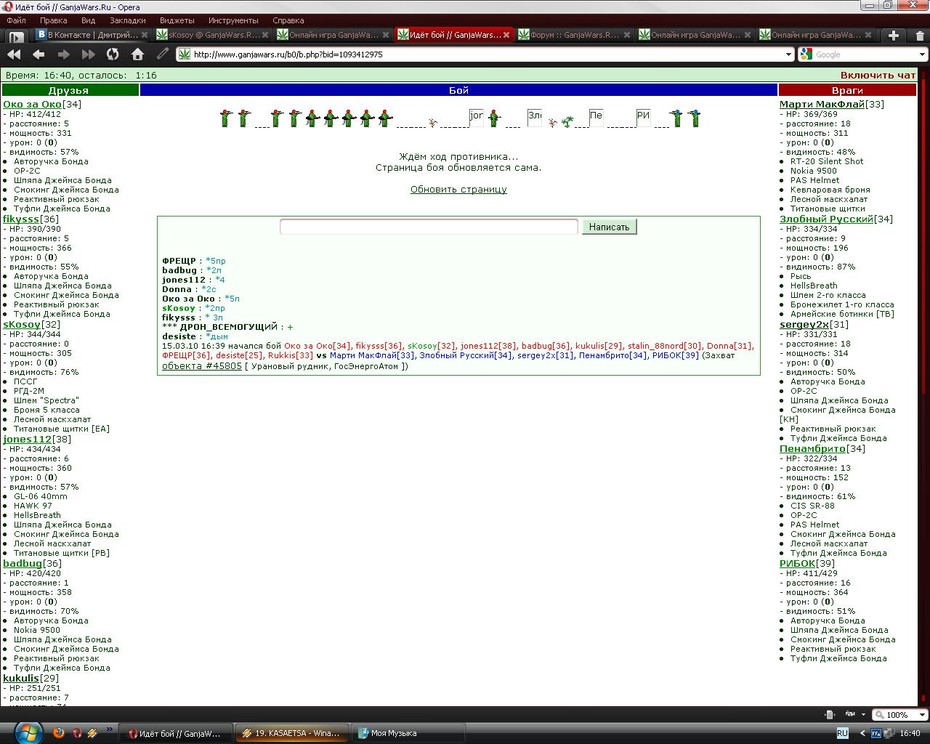
Task: Open the Firefox icon in the taskbar
Action: point(58,733)
